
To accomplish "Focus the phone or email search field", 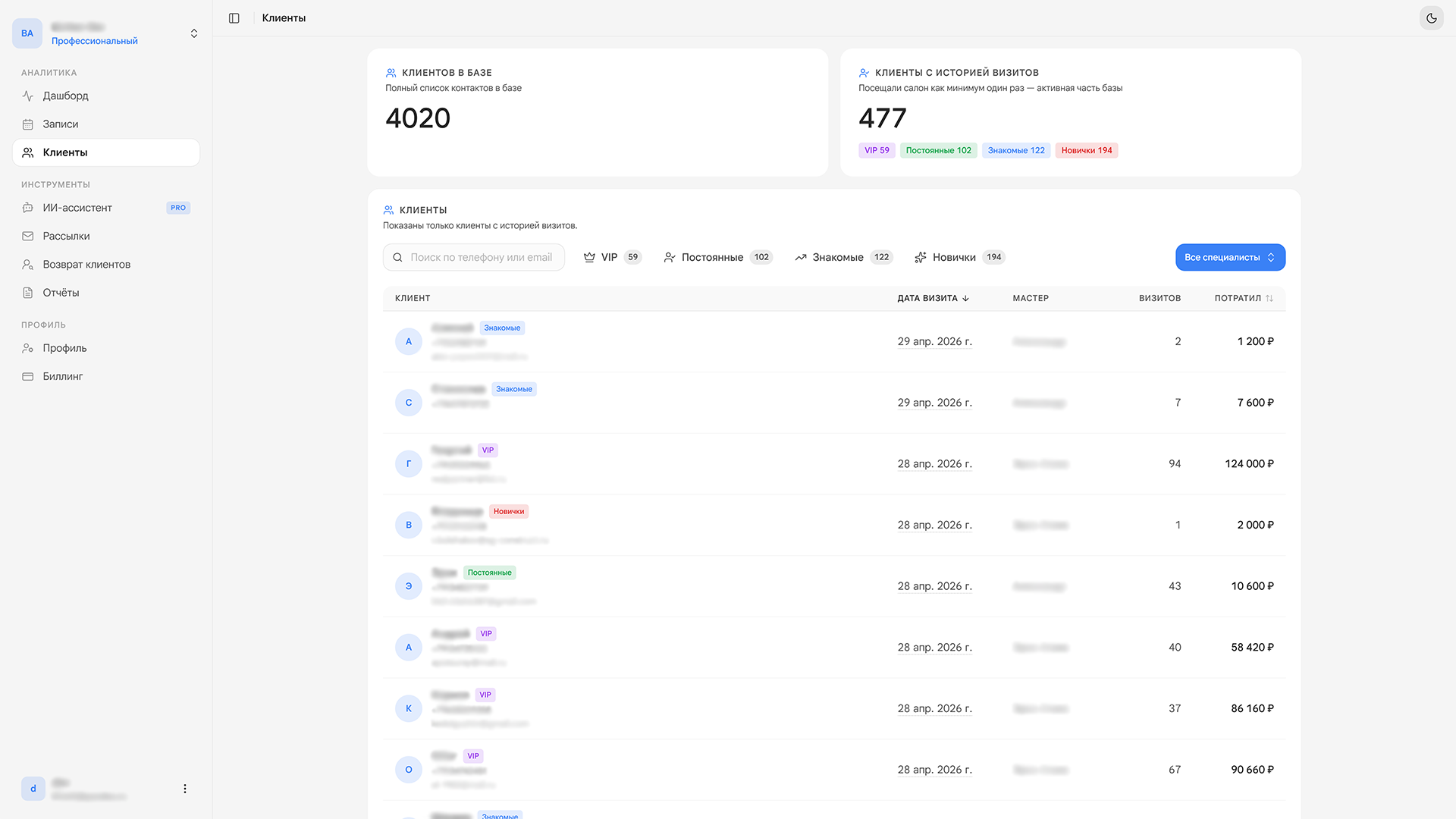I will (474, 257).
